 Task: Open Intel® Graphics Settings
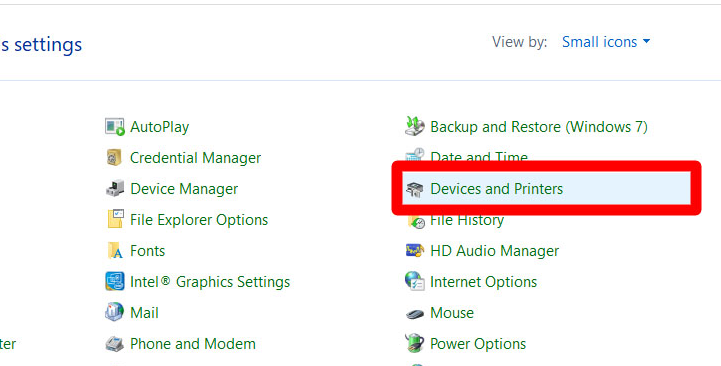[x=210, y=281]
